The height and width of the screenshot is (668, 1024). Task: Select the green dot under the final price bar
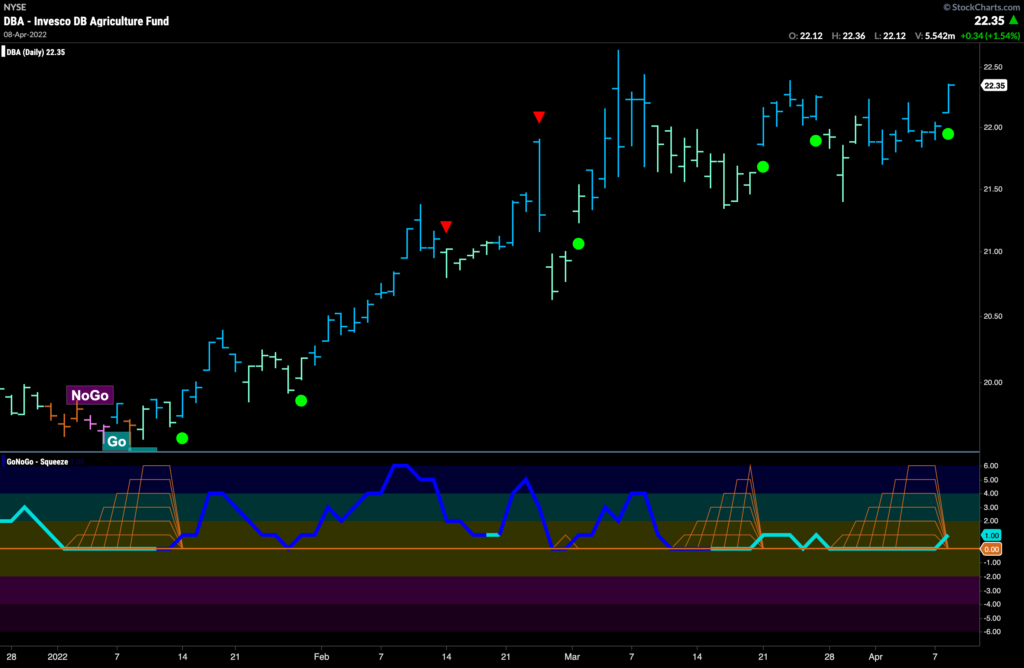click(x=948, y=134)
